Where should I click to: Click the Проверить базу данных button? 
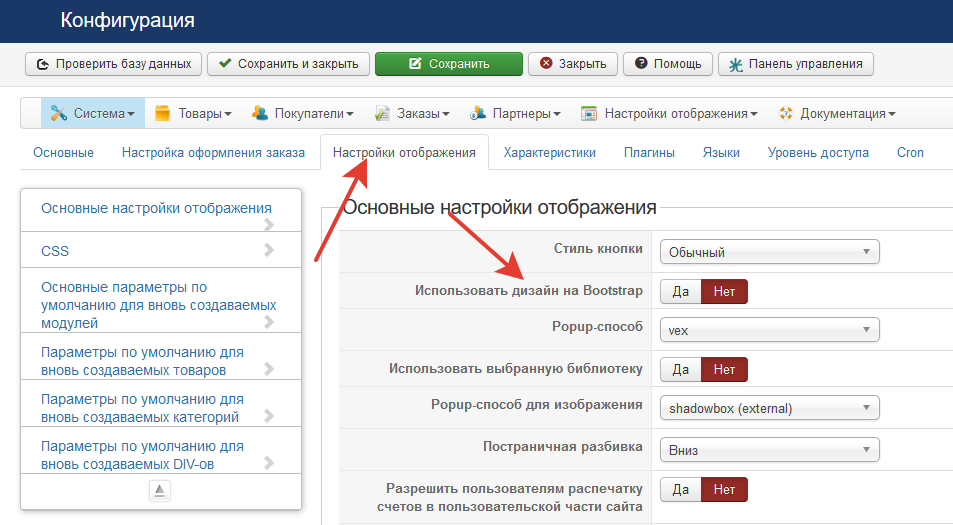(x=113, y=64)
